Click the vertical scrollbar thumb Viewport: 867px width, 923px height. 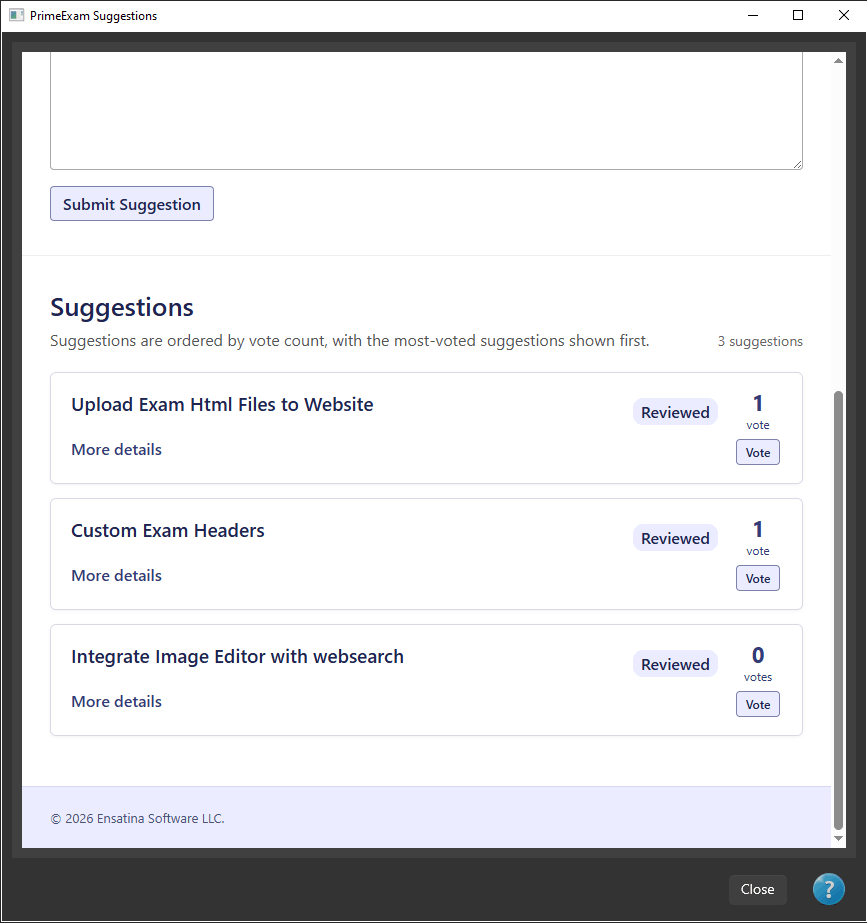coord(838,610)
